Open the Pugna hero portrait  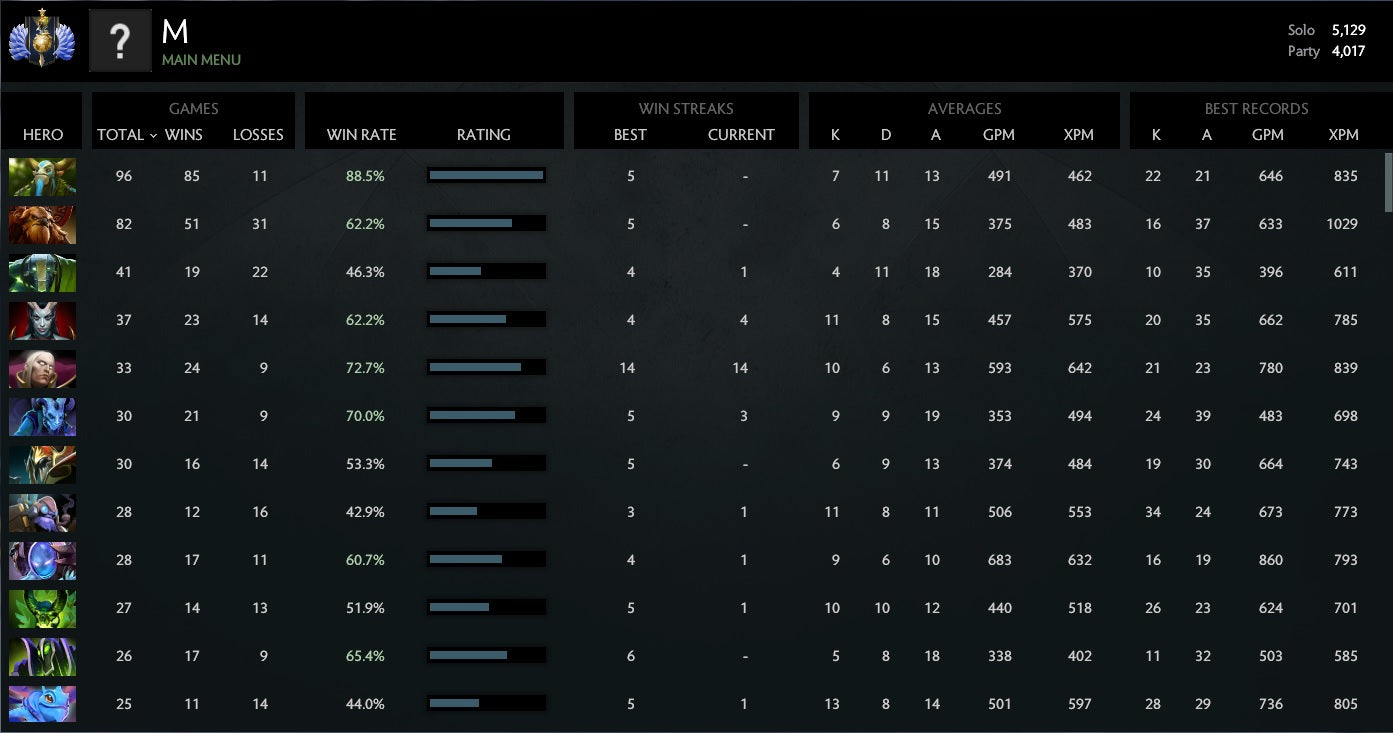click(42, 608)
